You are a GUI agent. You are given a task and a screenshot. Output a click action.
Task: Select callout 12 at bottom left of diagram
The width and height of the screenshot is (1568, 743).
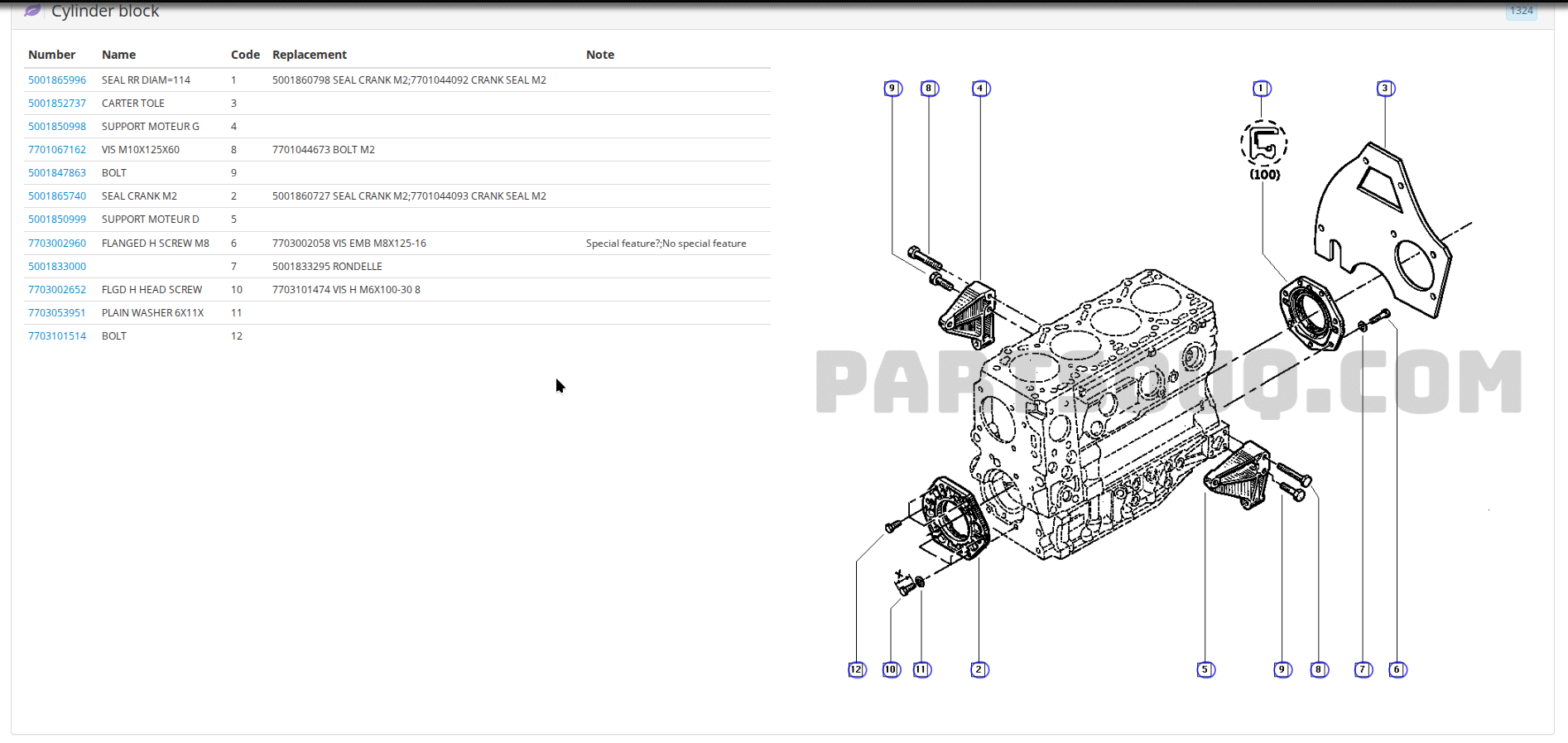coord(857,669)
